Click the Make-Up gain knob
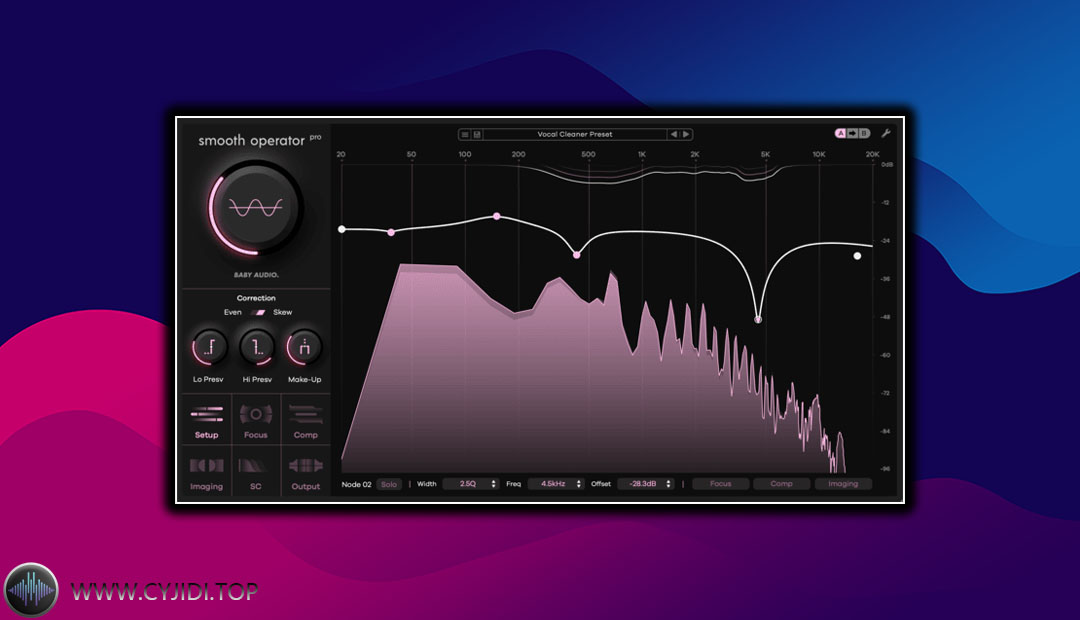Screen dimensions: 1080x620 304,347
